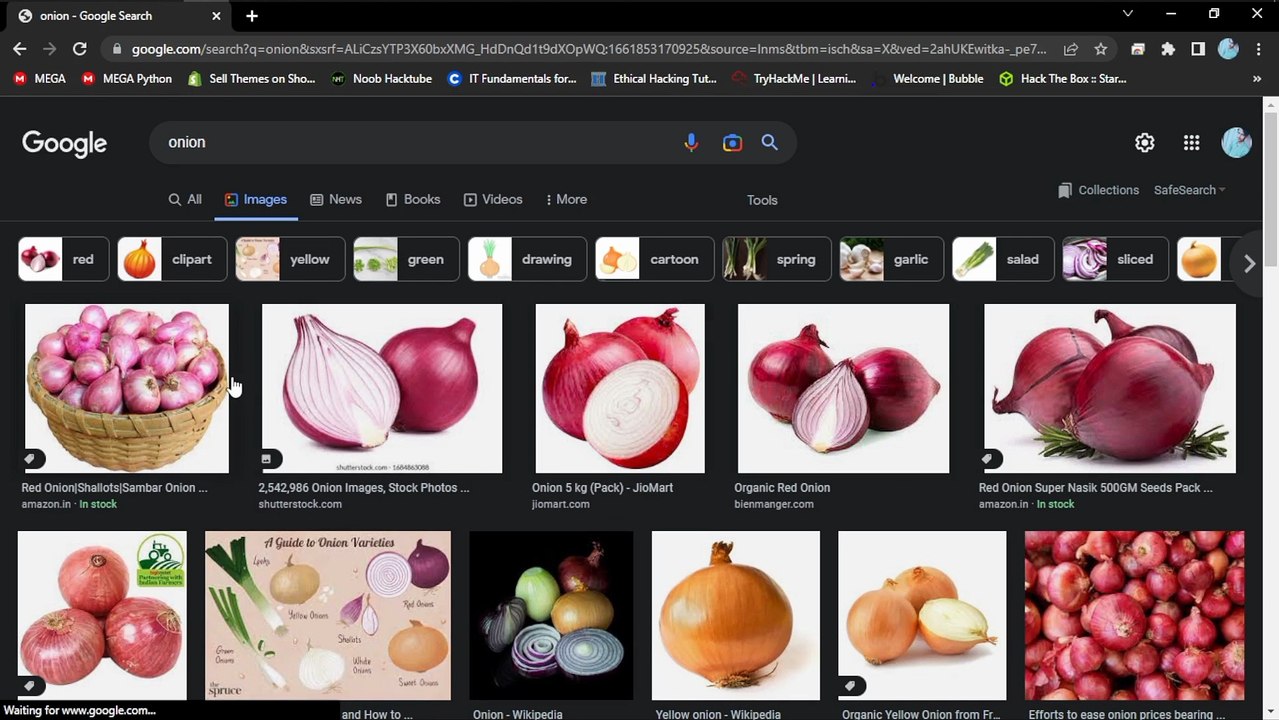The width and height of the screenshot is (1279, 720).
Task: Open new tab with plus button
Action: pos(252,16)
